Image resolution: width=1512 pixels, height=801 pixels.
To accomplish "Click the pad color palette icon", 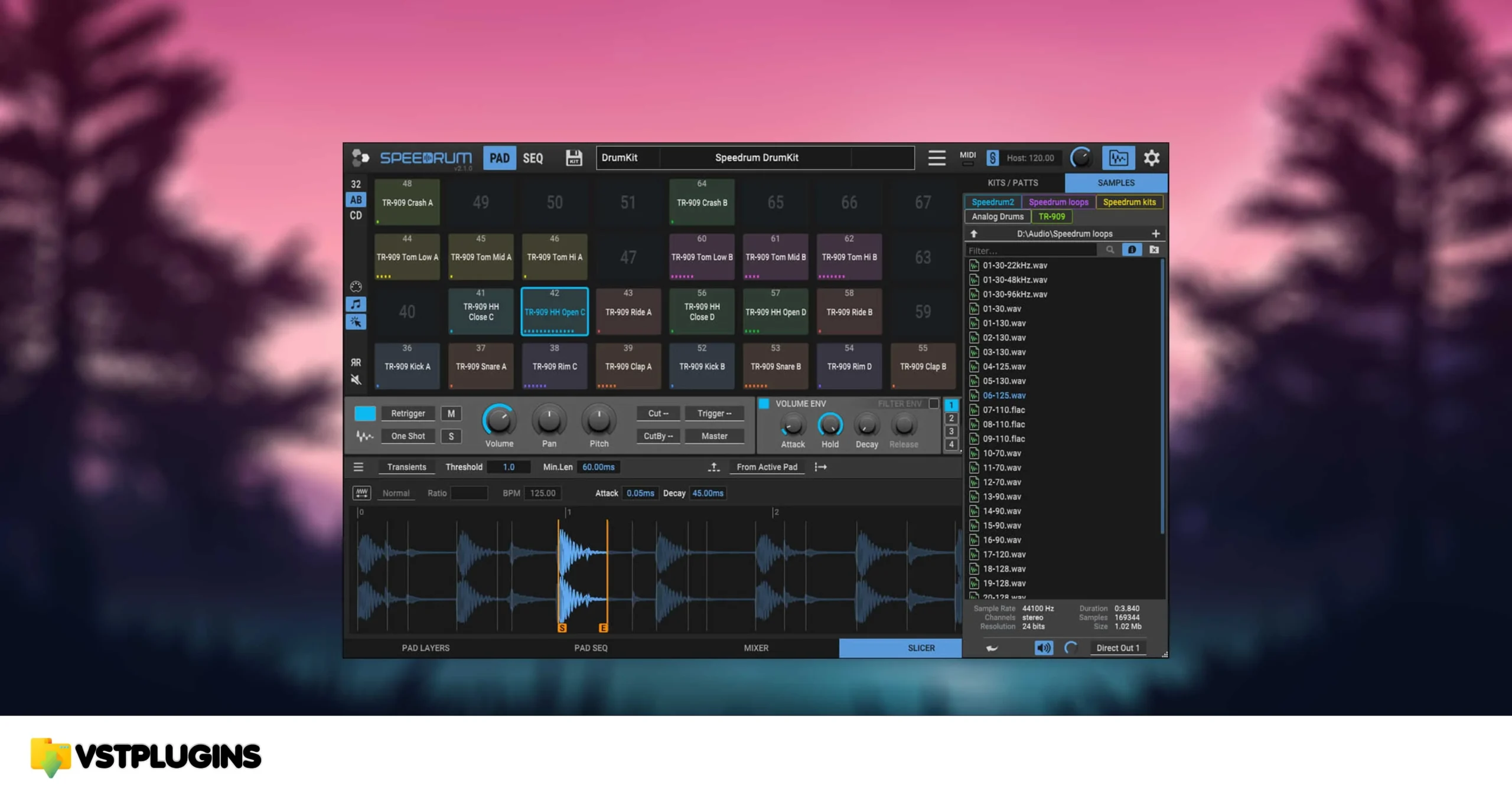I will click(356, 286).
